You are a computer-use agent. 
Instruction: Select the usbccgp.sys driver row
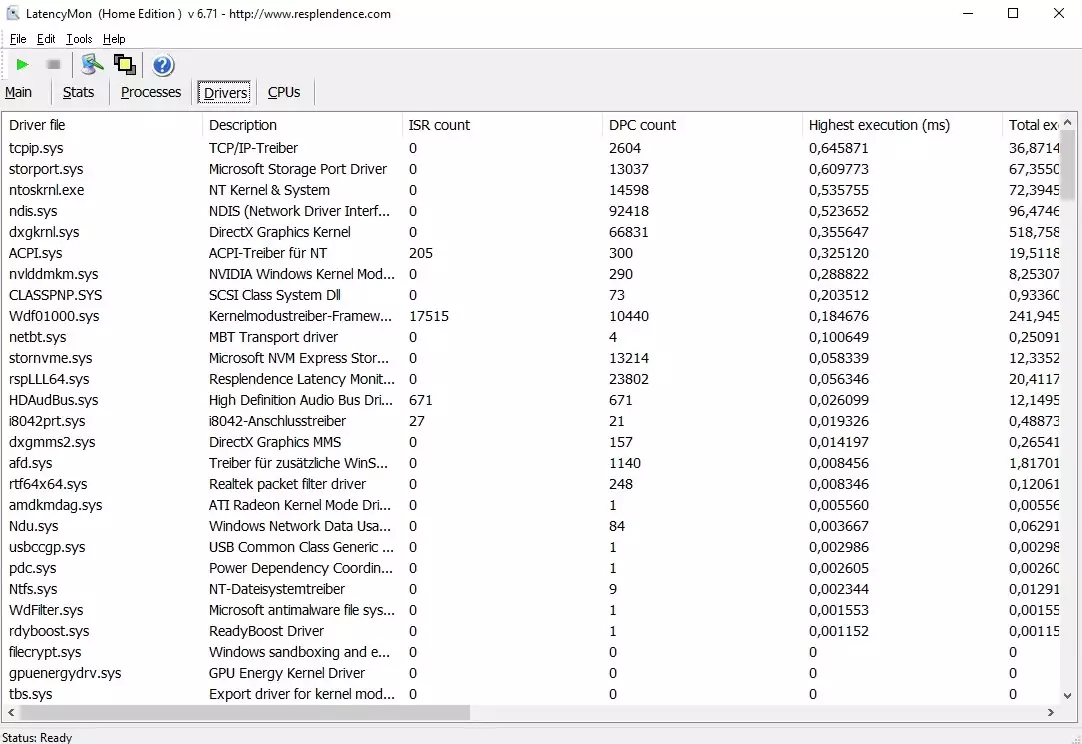531,548
